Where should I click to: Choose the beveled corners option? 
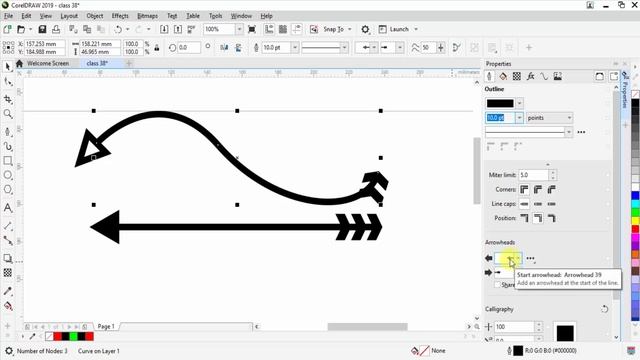pyautogui.click(x=551, y=189)
